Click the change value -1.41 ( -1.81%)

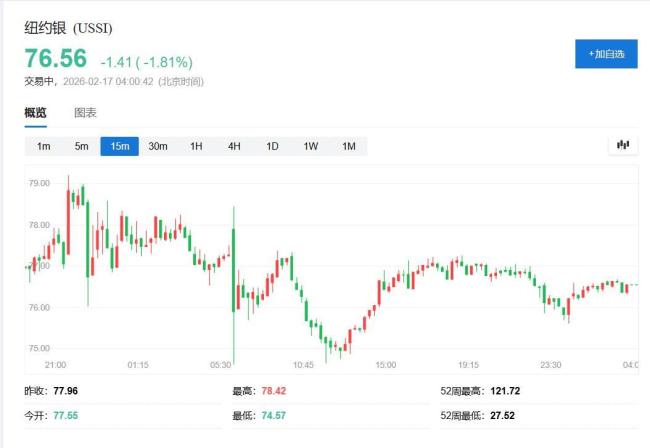tap(147, 62)
